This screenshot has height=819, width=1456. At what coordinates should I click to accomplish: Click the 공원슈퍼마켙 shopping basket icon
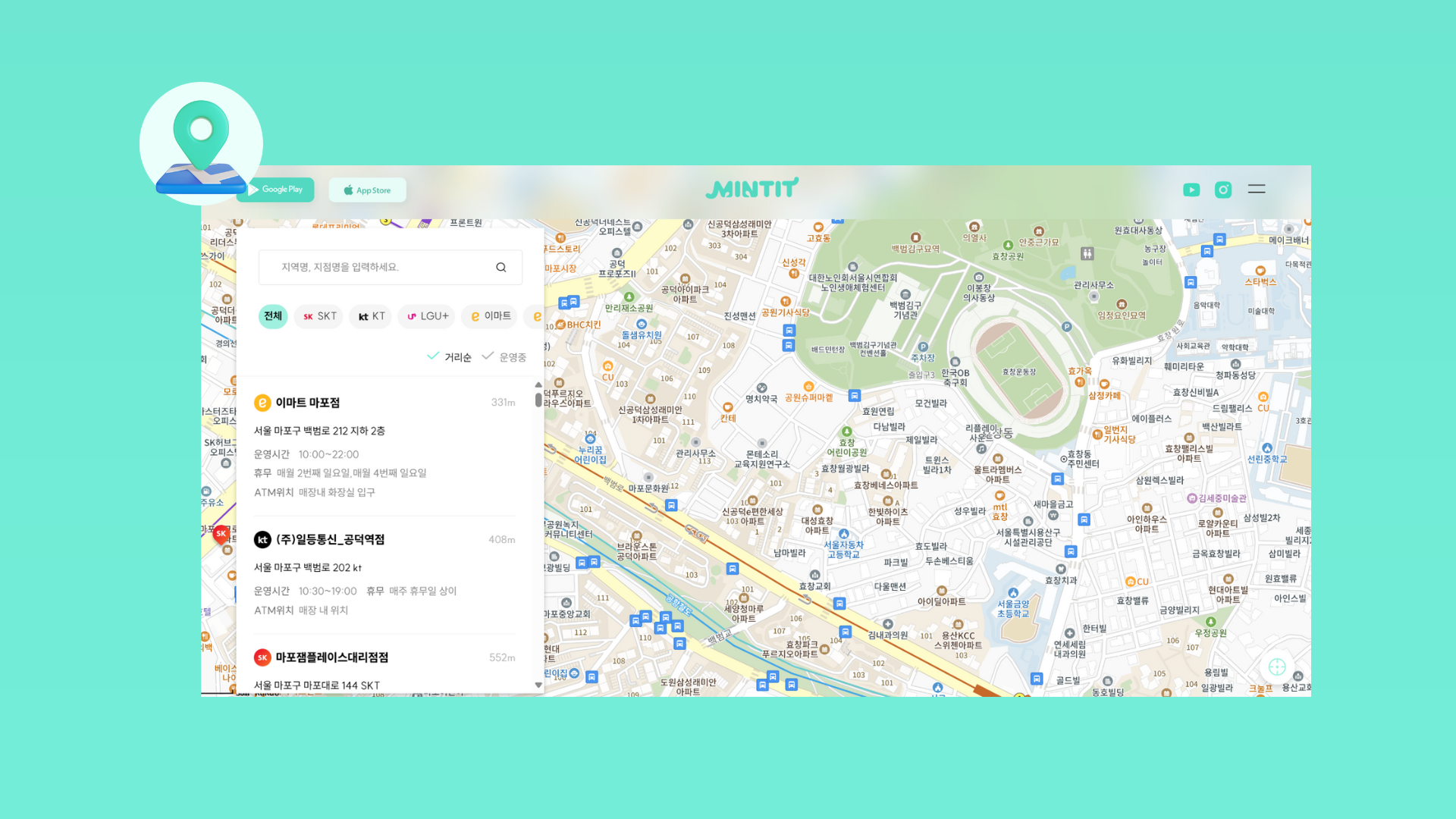coord(808,387)
